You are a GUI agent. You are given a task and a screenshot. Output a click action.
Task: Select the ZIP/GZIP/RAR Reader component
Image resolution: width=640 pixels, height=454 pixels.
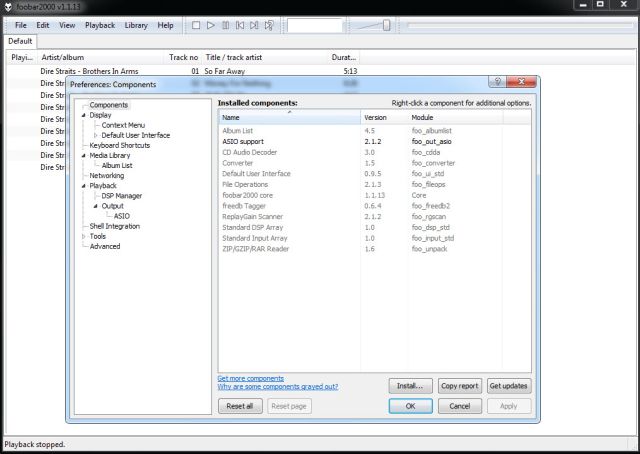(x=374, y=249)
